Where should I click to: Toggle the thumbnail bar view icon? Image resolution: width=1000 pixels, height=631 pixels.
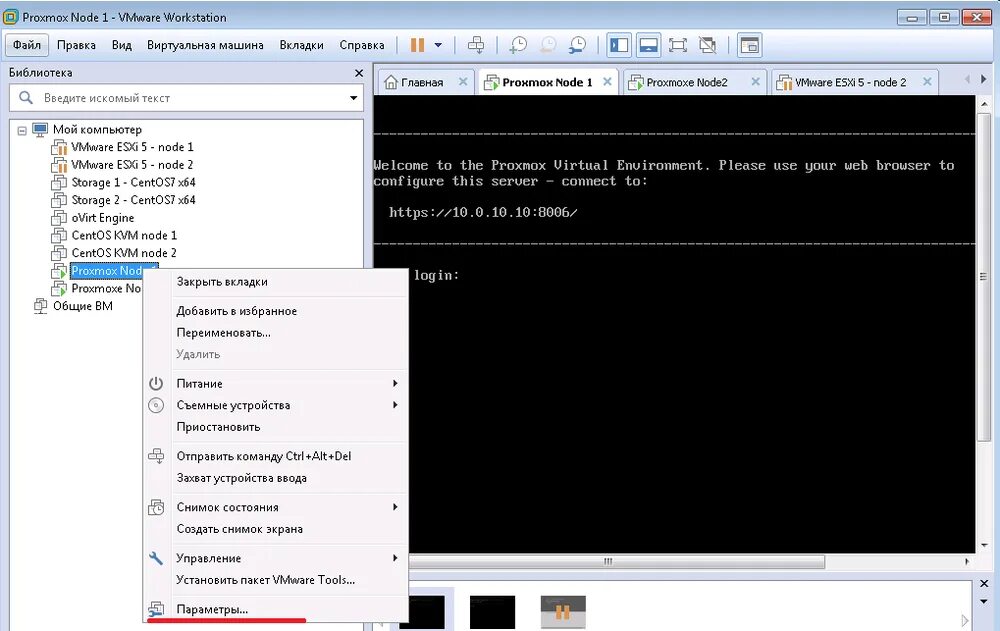point(648,45)
